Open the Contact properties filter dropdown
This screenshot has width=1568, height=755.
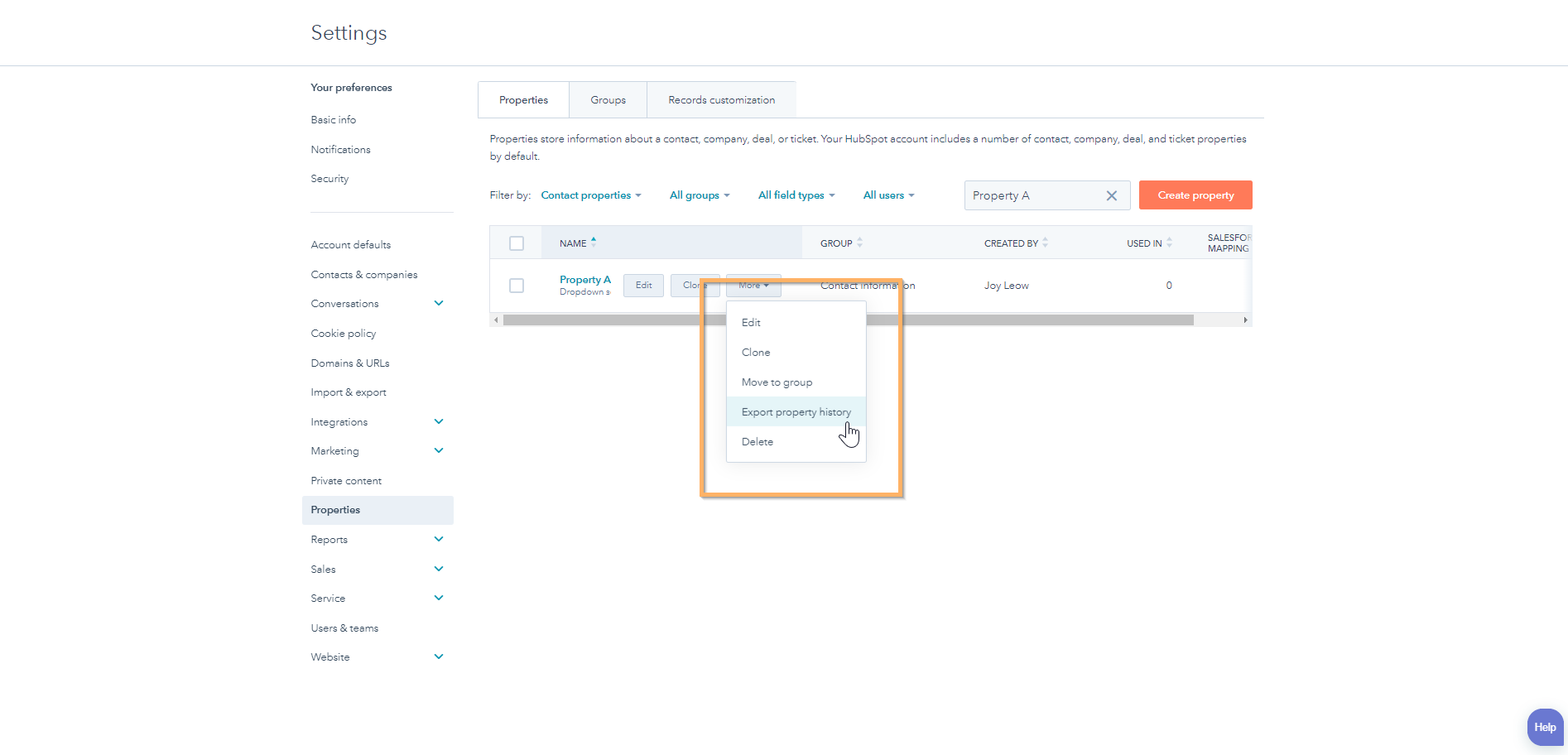pyautogui.click(x=590, y=195)
